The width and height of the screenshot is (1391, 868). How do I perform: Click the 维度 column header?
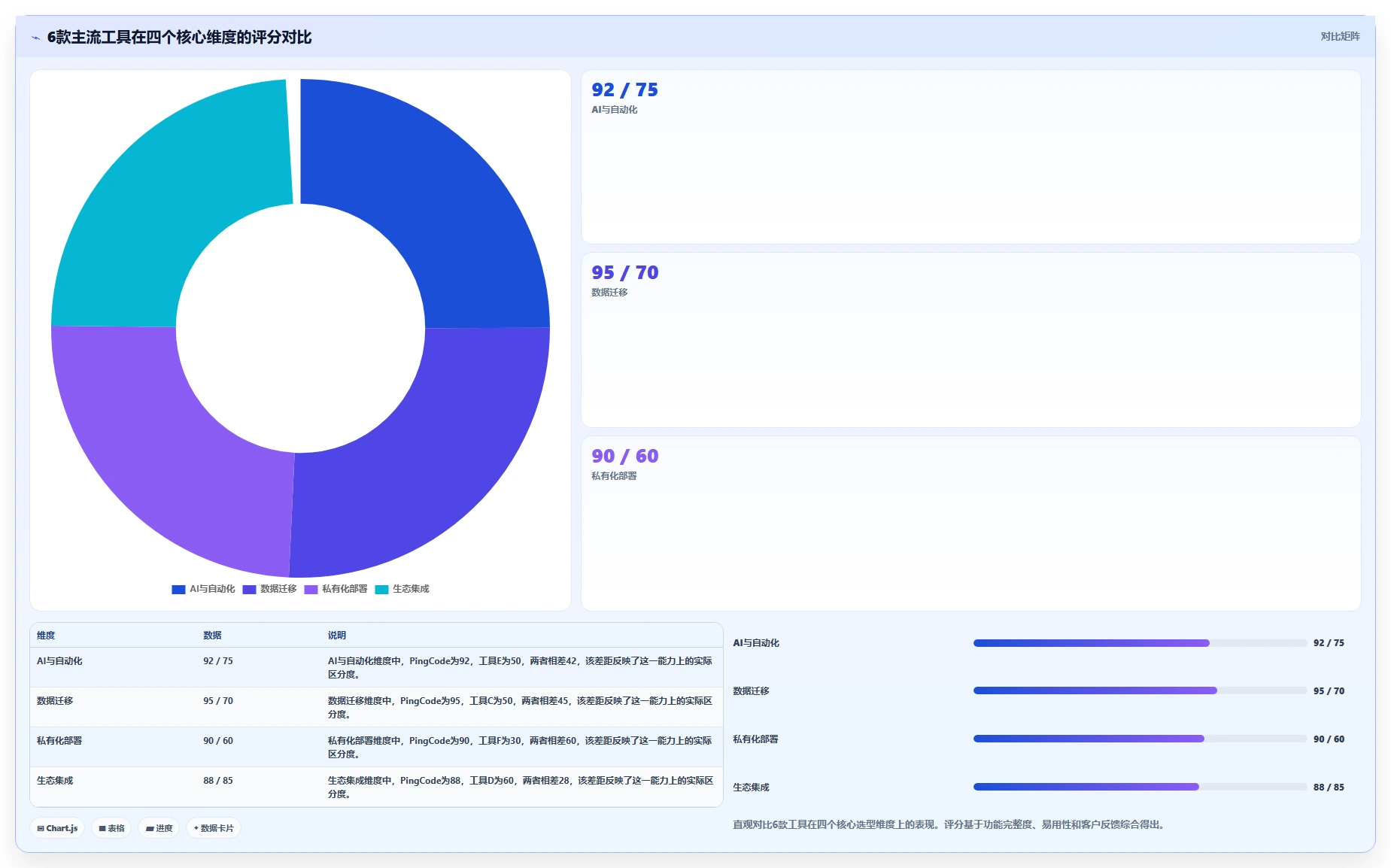click(x=46, y=636)
